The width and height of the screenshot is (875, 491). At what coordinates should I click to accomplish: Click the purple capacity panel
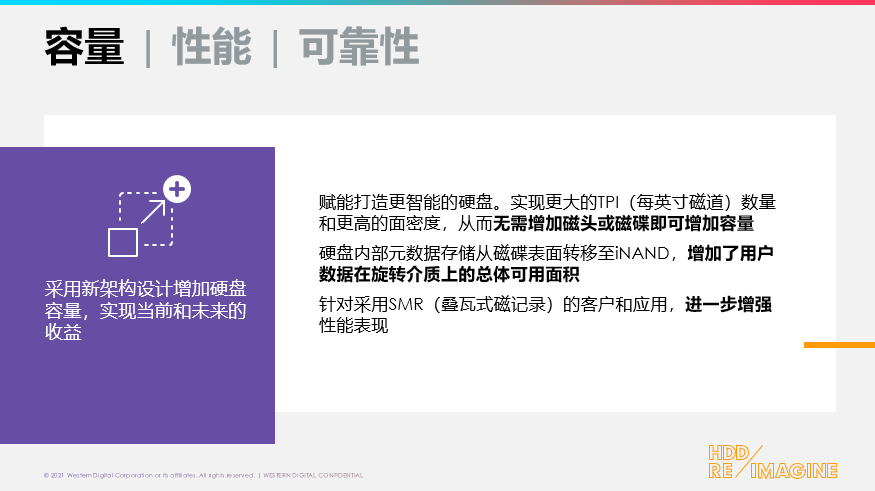click(x=137, y=295)
